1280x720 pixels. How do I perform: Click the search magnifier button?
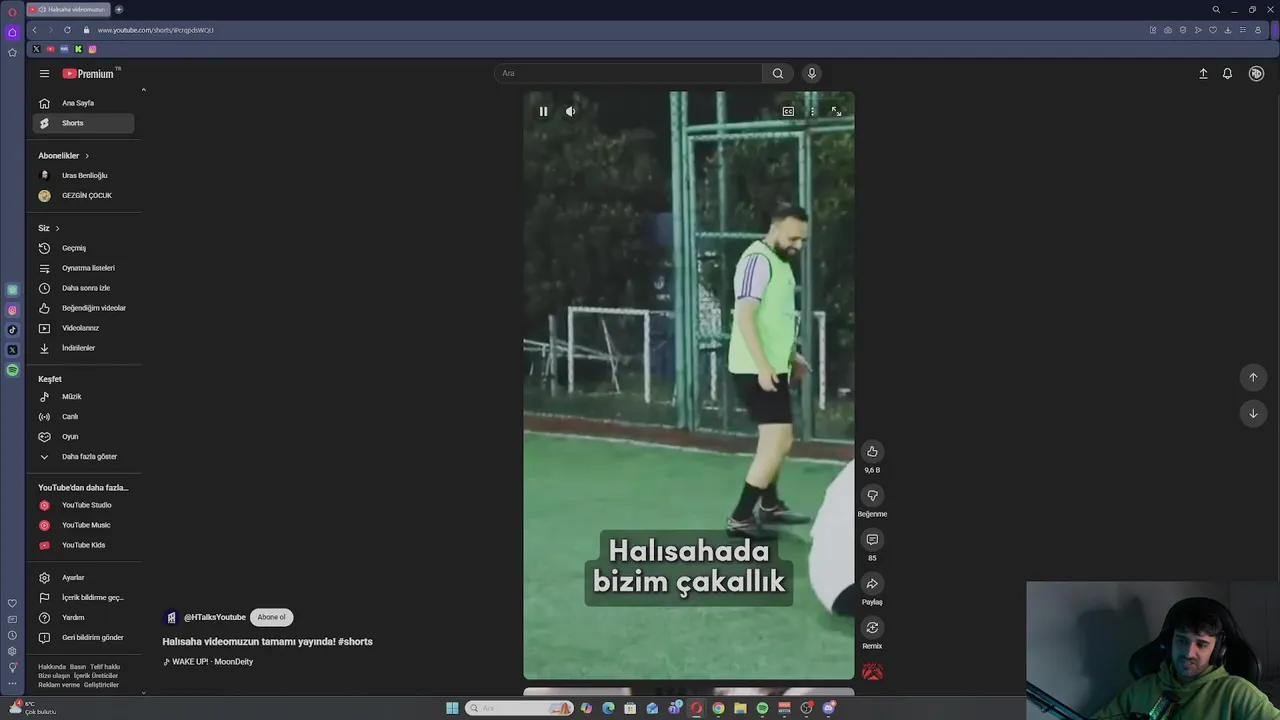pos(778,73)
